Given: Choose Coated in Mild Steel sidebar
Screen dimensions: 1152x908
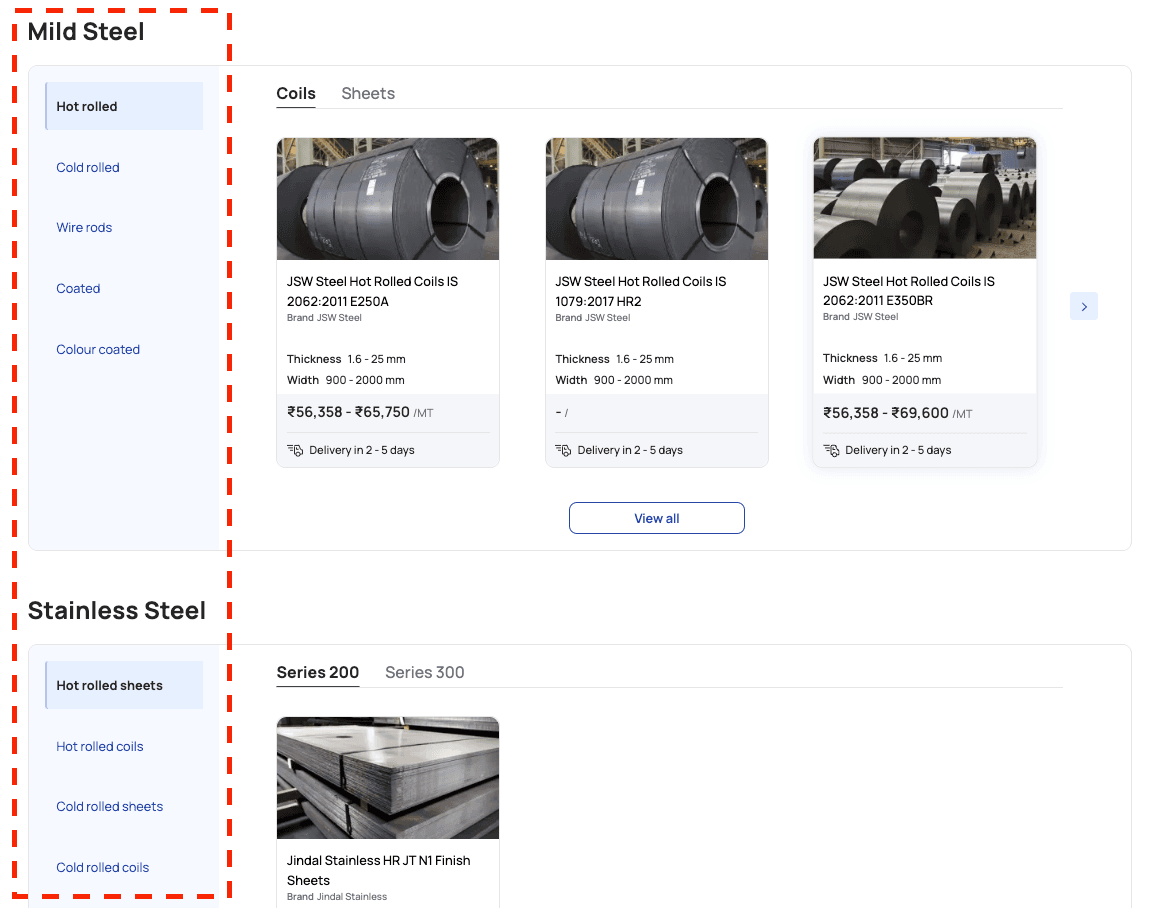Looking at the screenshot, I should 78,289.
